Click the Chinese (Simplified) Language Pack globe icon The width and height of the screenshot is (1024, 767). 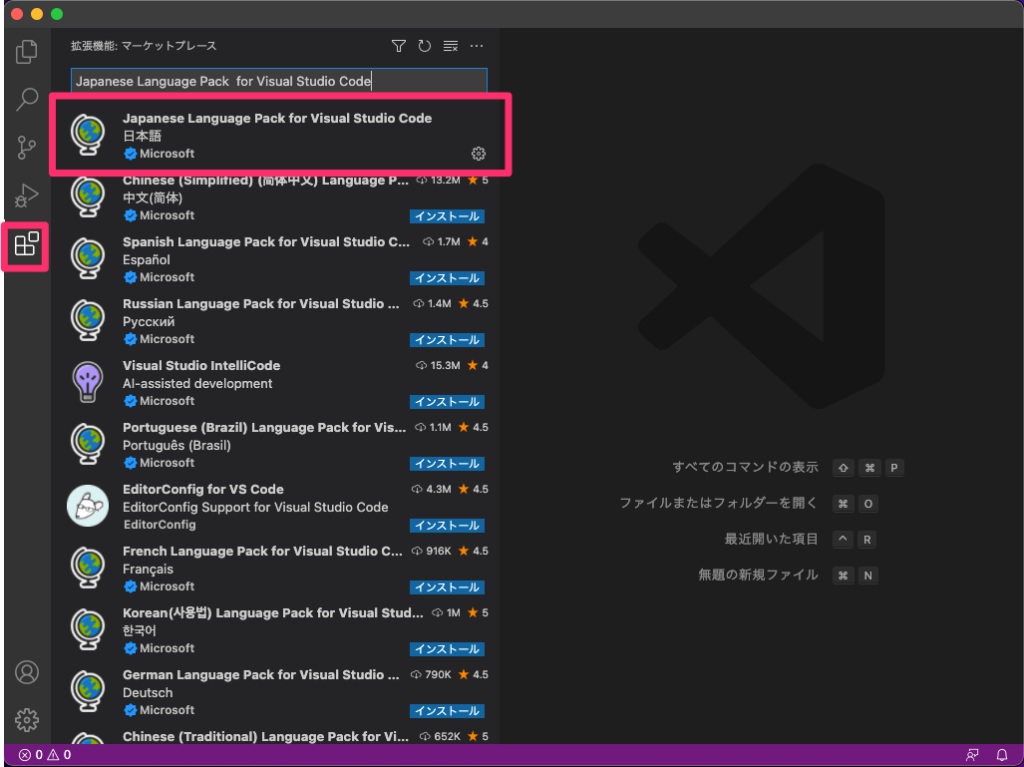tap(88, 197)
